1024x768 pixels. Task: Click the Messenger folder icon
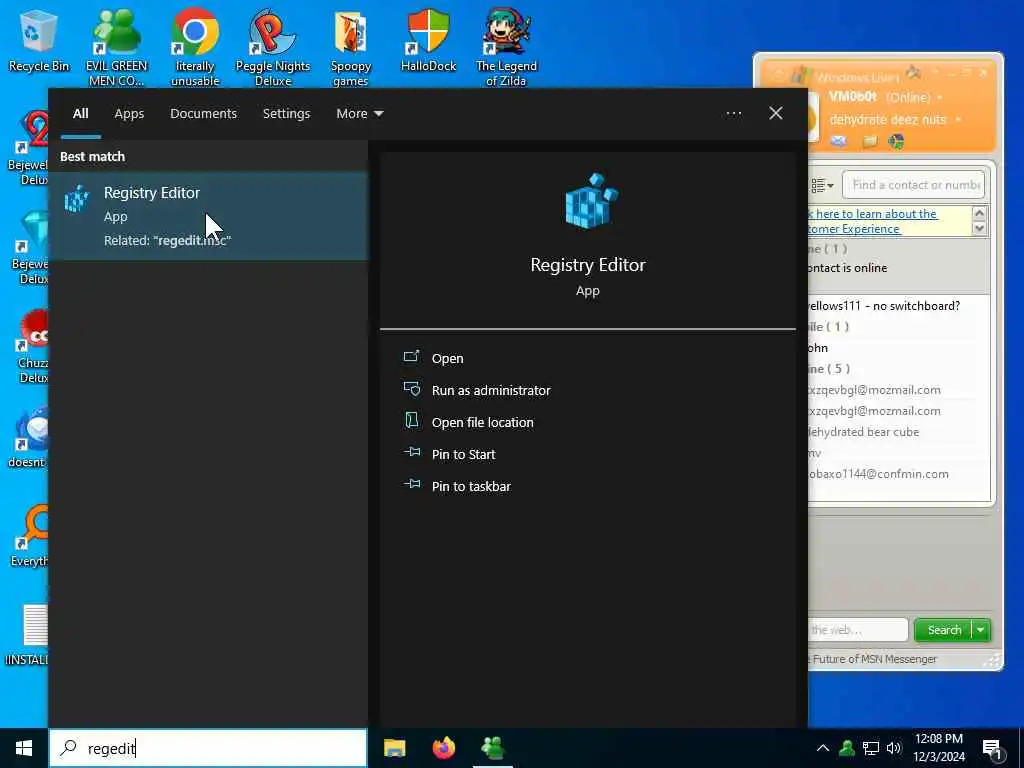pos(869,142)
